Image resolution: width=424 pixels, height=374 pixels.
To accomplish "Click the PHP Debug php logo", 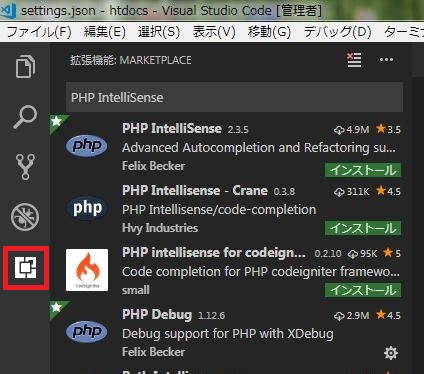I will point(87,332).
